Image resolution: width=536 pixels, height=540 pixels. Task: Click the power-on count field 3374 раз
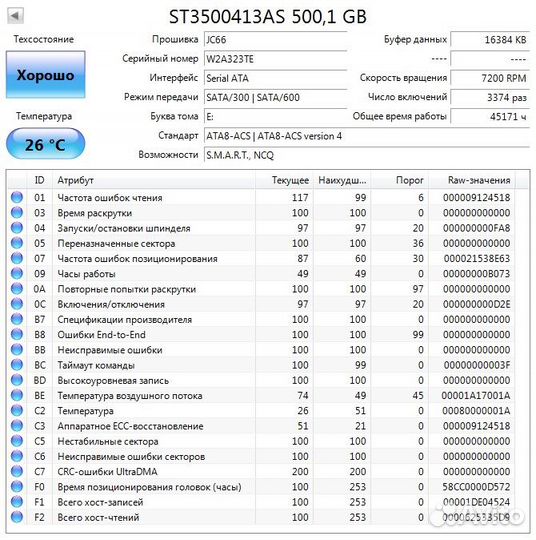click(x=490, y=97)
